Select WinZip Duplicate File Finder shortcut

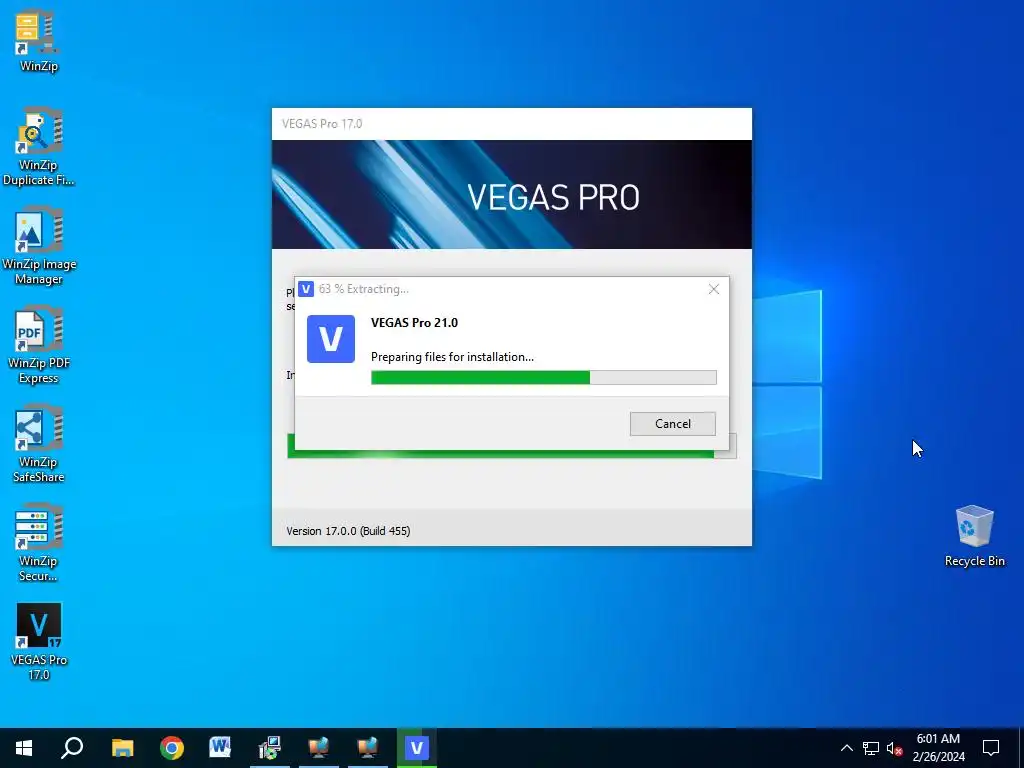[38, 147]
